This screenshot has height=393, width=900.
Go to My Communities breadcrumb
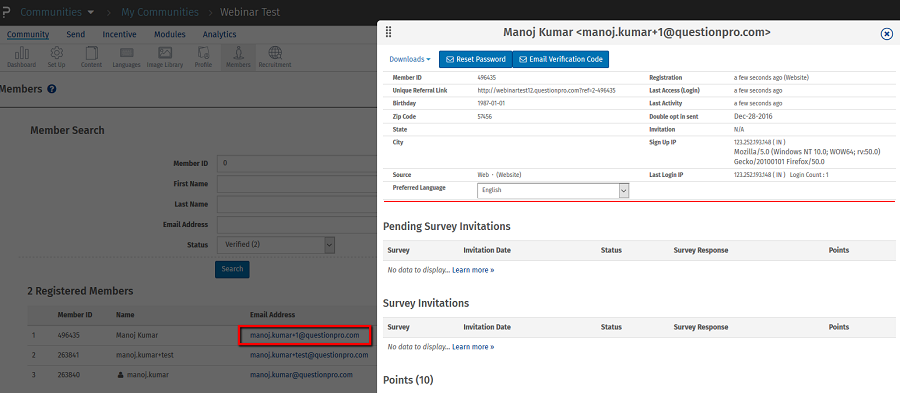point(160,12)
